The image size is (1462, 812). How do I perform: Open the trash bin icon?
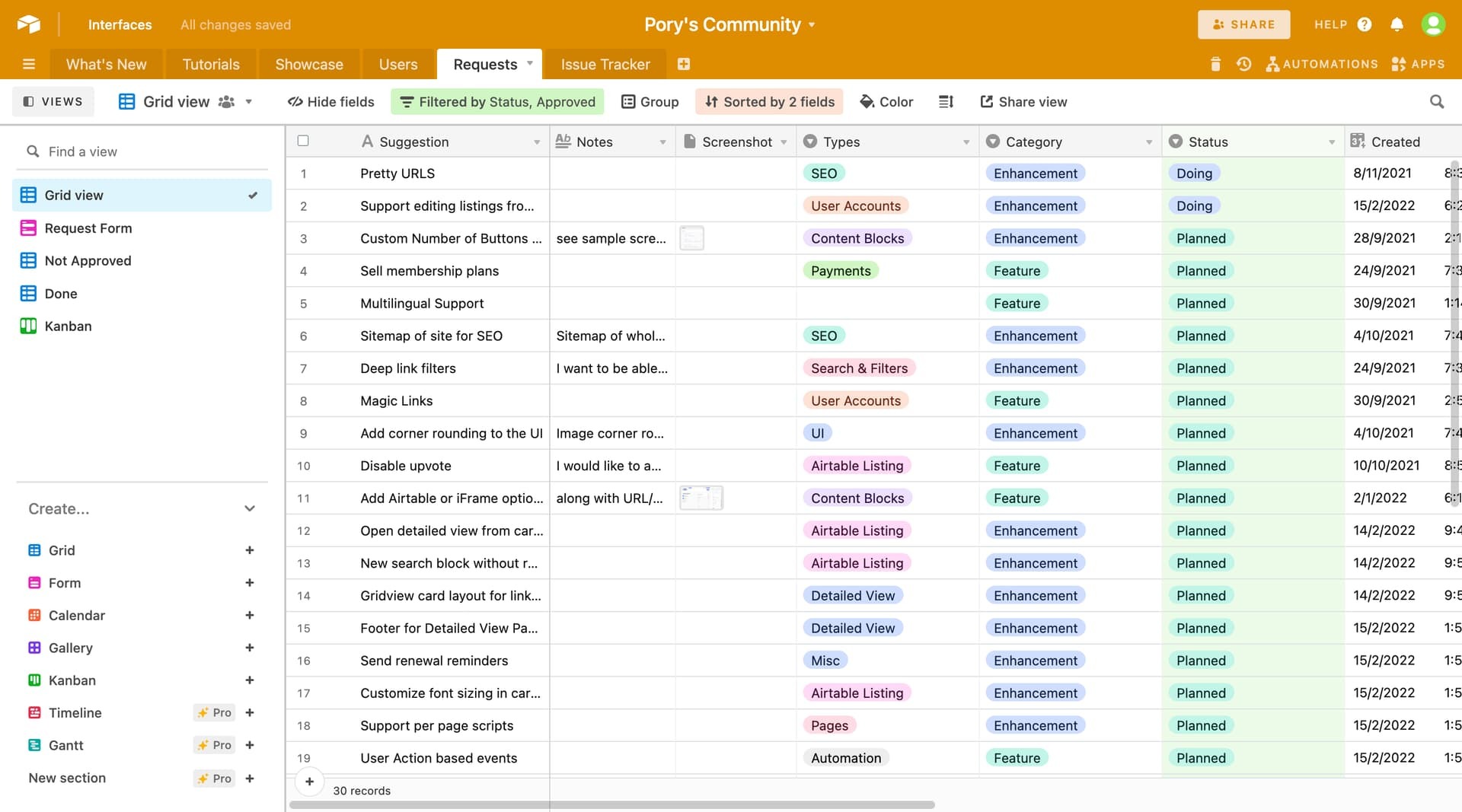[1215, 65]
